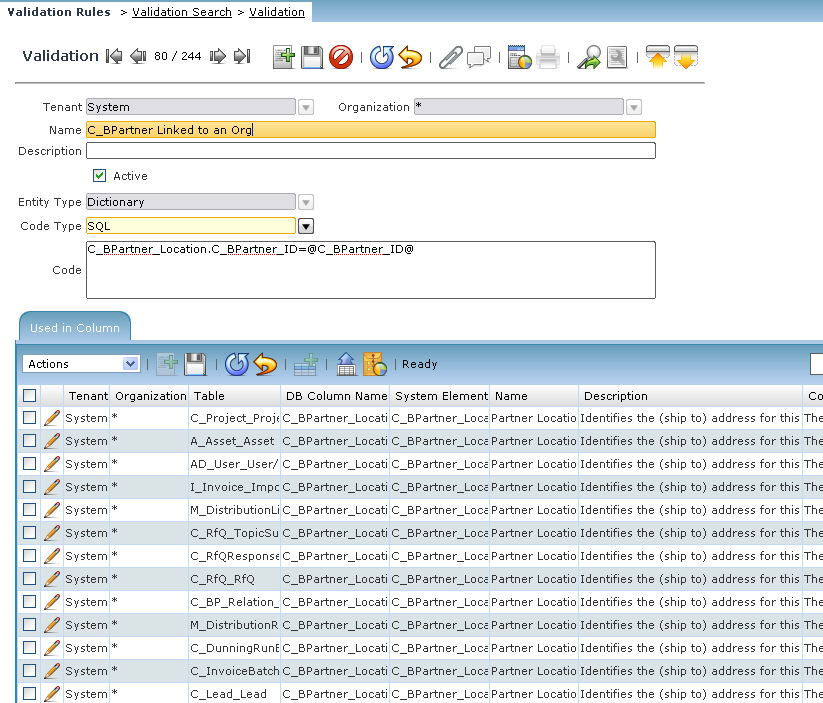Screen dimensions: 823x703
Task: Select the checkbox for the A_Asset_Asset row
Action: pos(30,441)
